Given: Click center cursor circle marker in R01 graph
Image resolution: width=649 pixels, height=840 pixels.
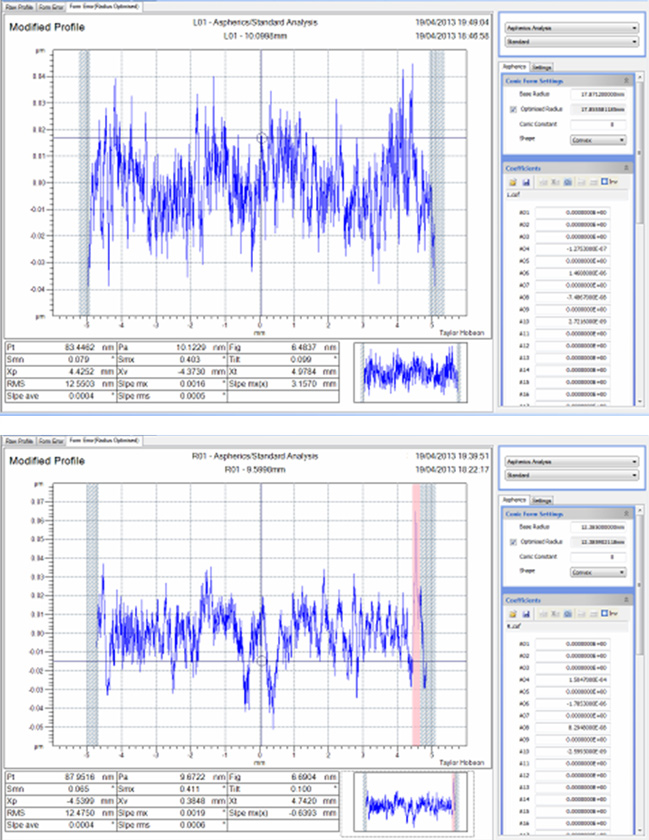Looking at the screenshot, I should tap(261, 661).
